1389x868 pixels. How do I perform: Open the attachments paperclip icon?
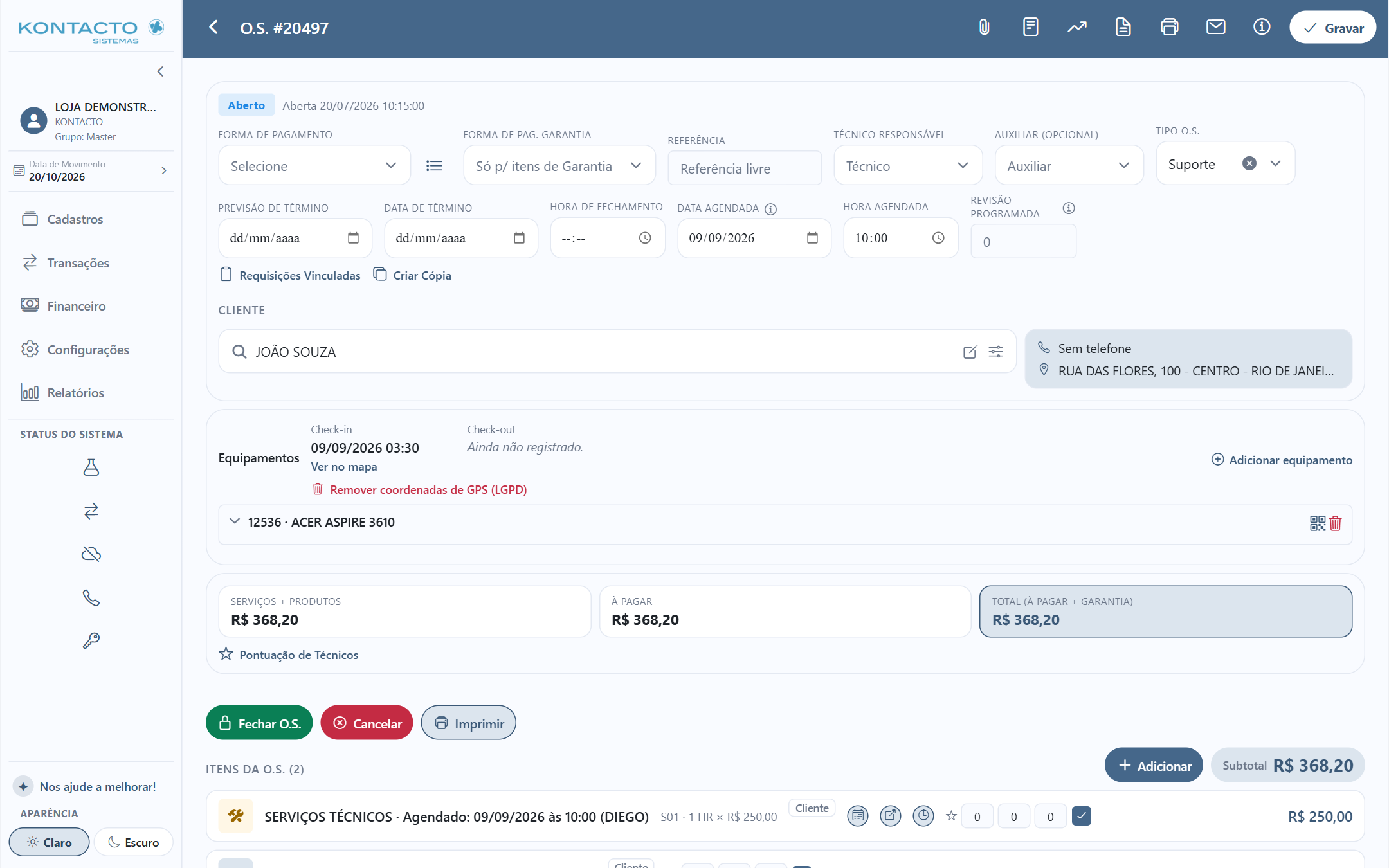[x=984, y=27]
